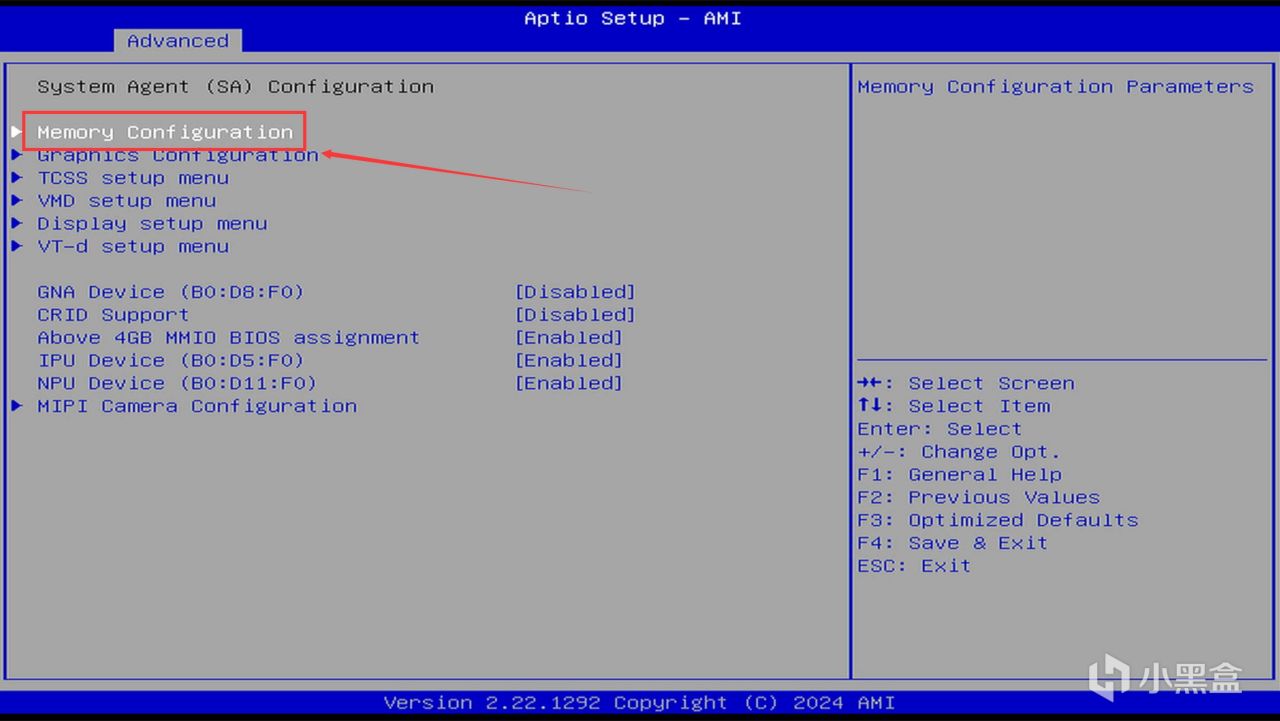The image size is (1280, 721).
Task: Select the CRID Support label
Action: coord(113,315)
